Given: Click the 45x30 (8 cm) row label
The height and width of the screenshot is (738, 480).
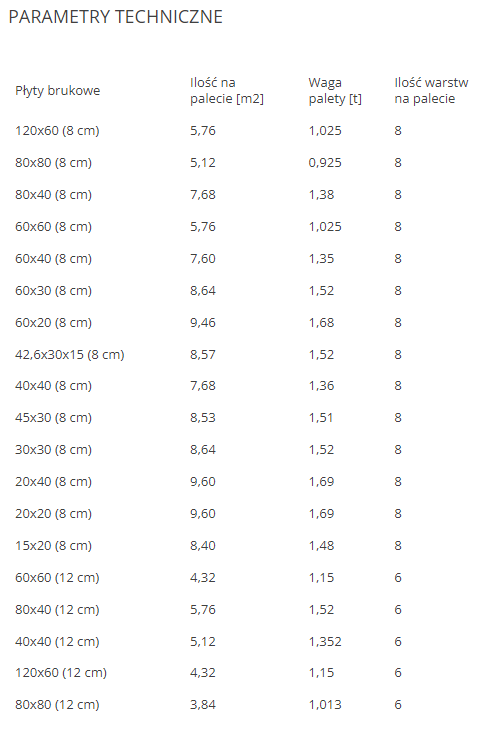Looking at the screenshot, I should 53,417.
